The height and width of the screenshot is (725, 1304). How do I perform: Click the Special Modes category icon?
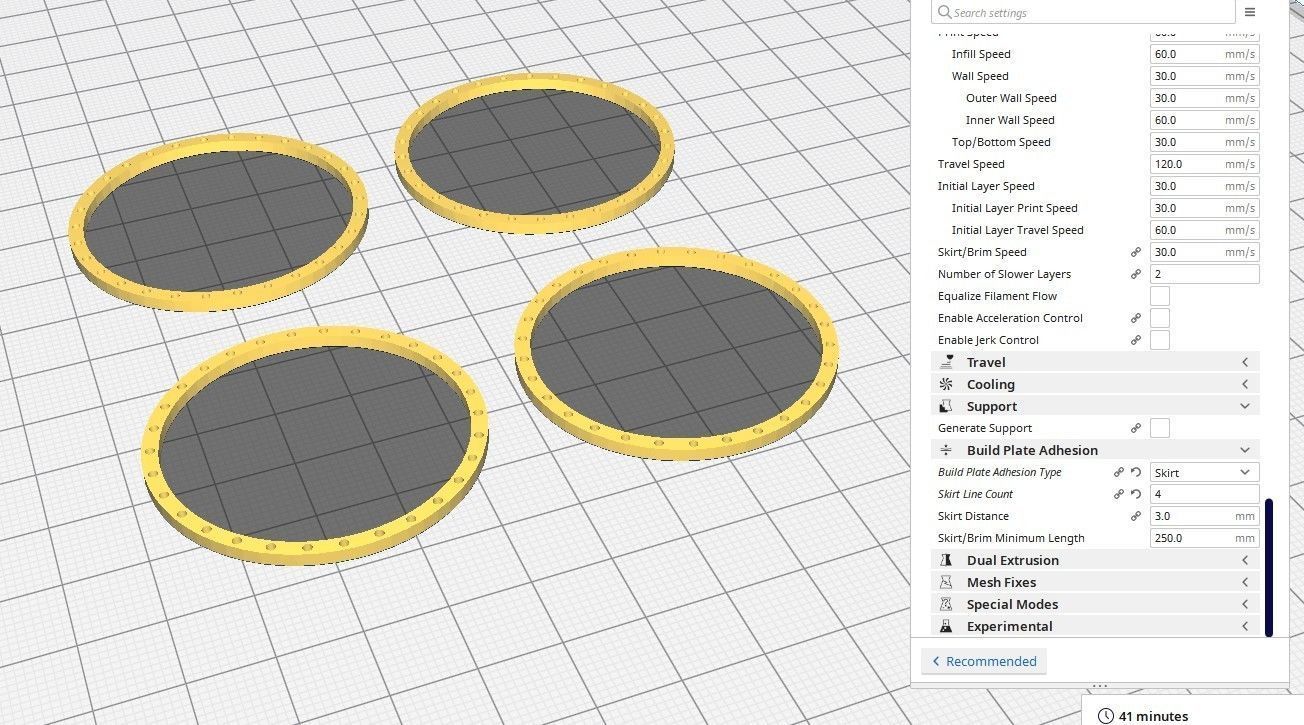click(946, 604)
